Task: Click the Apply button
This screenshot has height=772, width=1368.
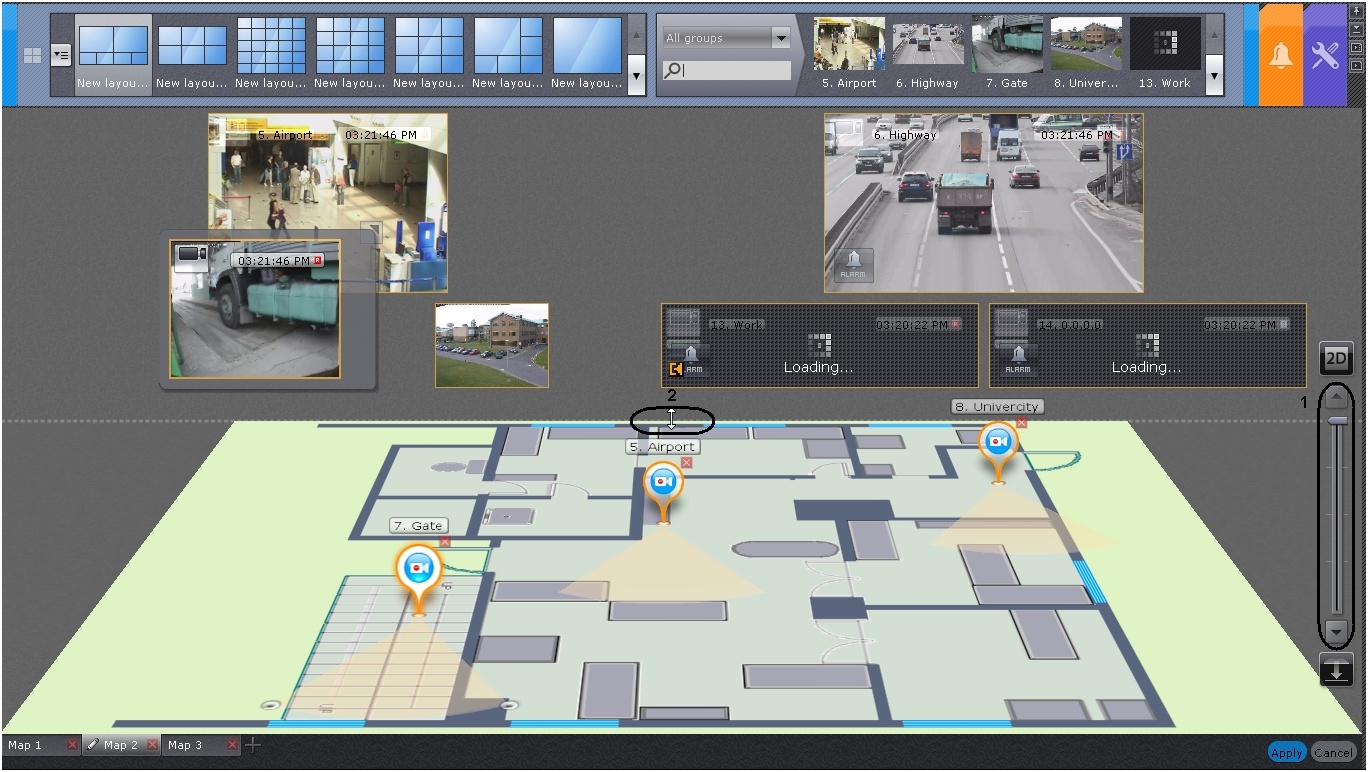Action: click(1286, 753)
